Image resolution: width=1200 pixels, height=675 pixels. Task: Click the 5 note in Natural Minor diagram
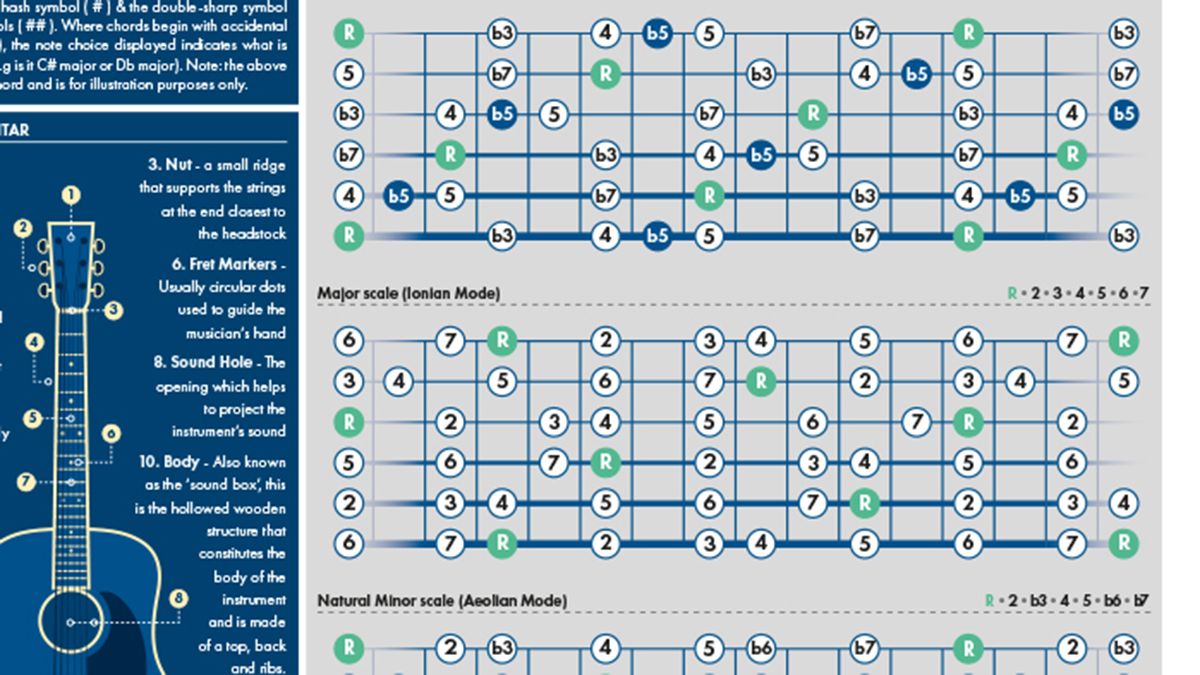[x=709, y=648]
